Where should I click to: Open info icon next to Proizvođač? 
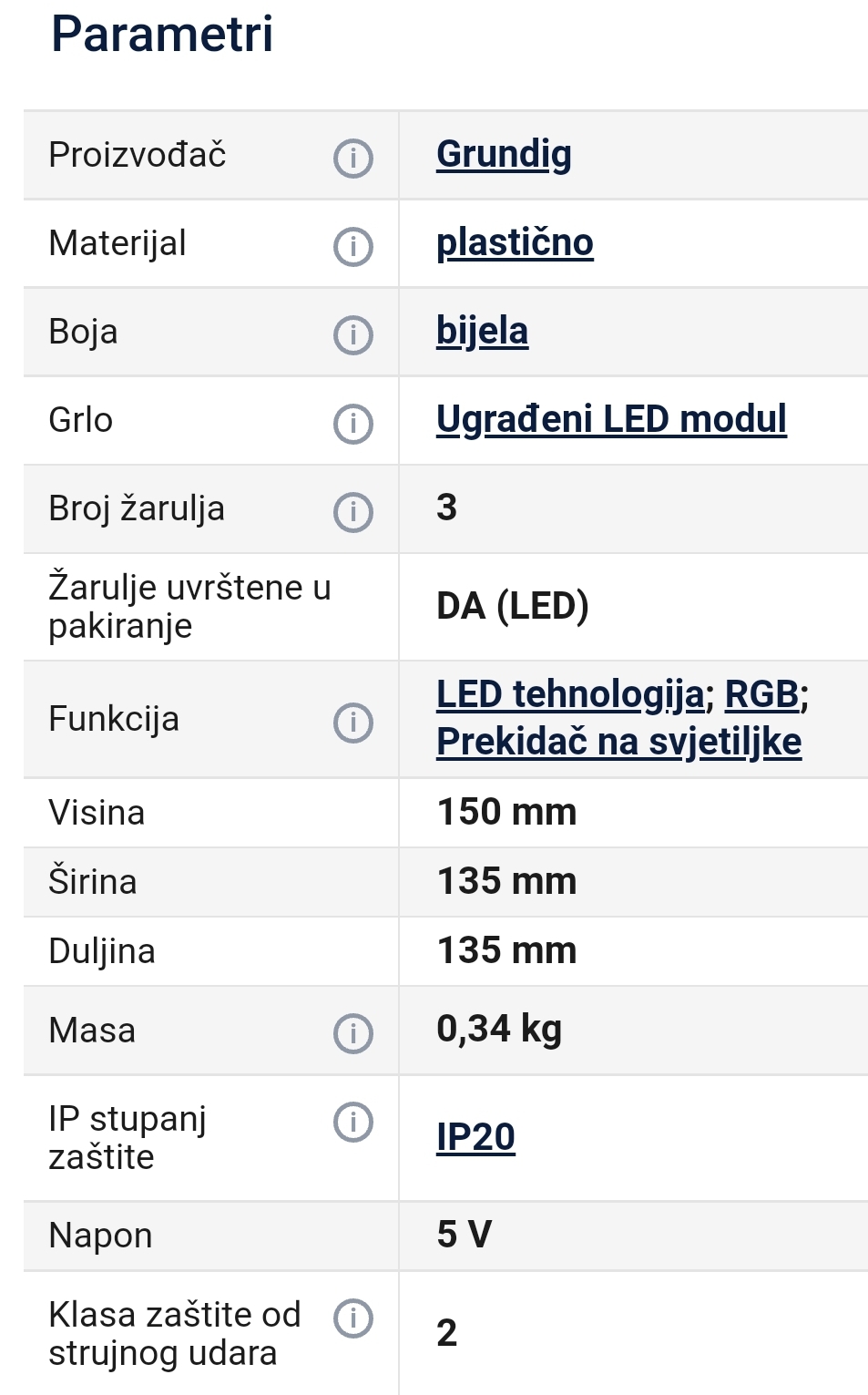[353, 158]
